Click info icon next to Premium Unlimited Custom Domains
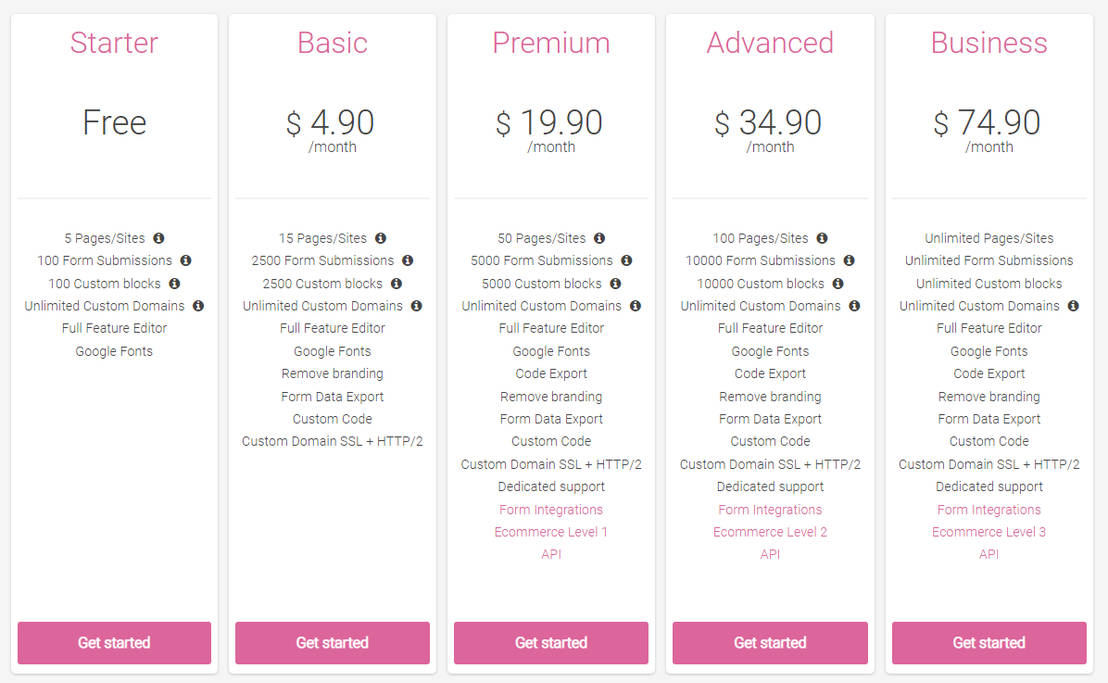Image resolution: width=1108 pixels, height=683 pixels. click(636, 306)
